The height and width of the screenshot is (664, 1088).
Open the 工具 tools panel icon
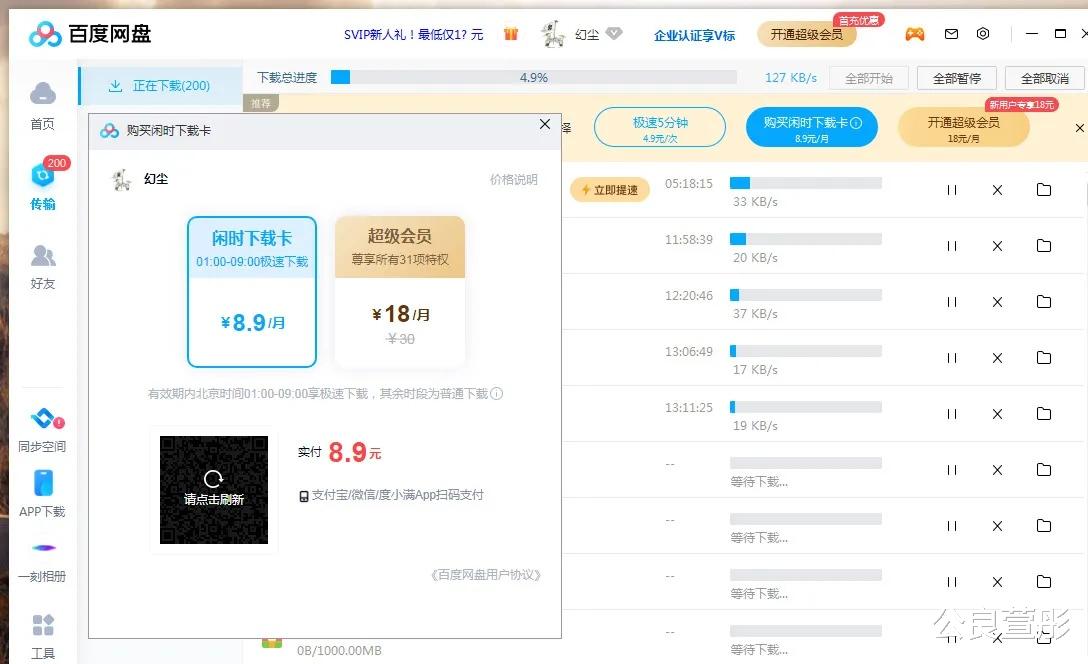42,628
